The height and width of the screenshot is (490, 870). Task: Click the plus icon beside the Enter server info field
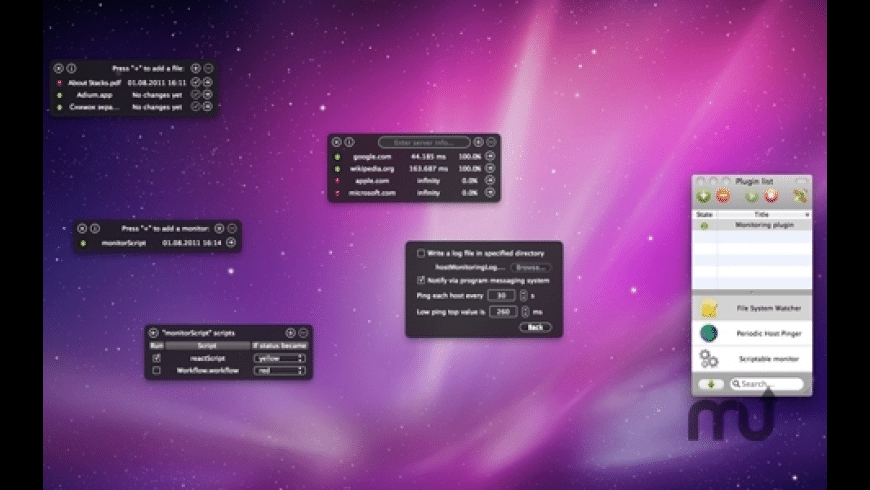pos(478,142)
